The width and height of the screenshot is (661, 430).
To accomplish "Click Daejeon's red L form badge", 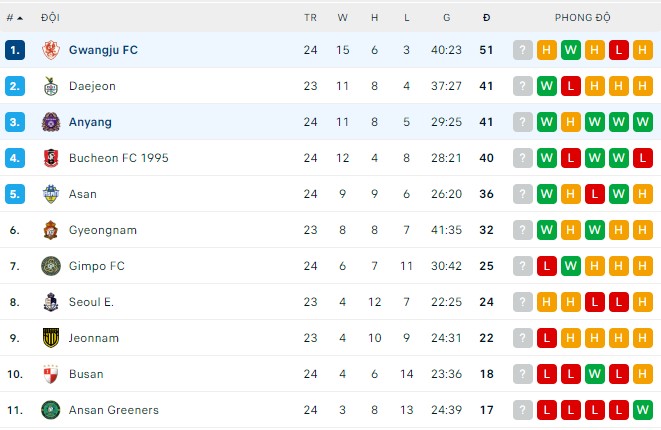I will (571, 86).
